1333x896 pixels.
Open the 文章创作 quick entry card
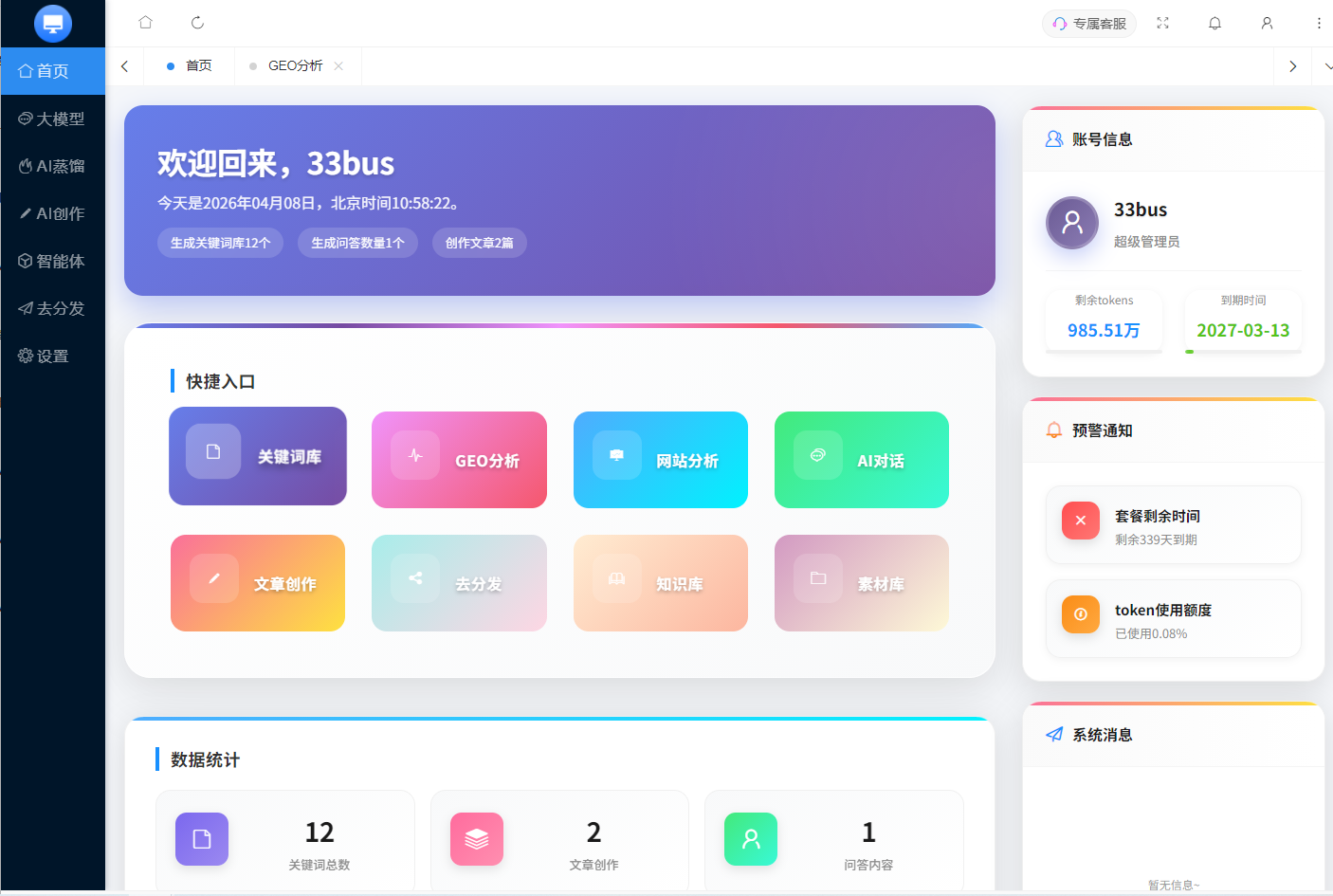point(258,583)
